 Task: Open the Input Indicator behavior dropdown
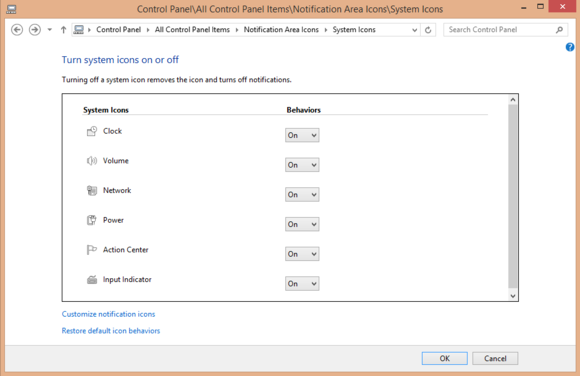click(302, 283)
